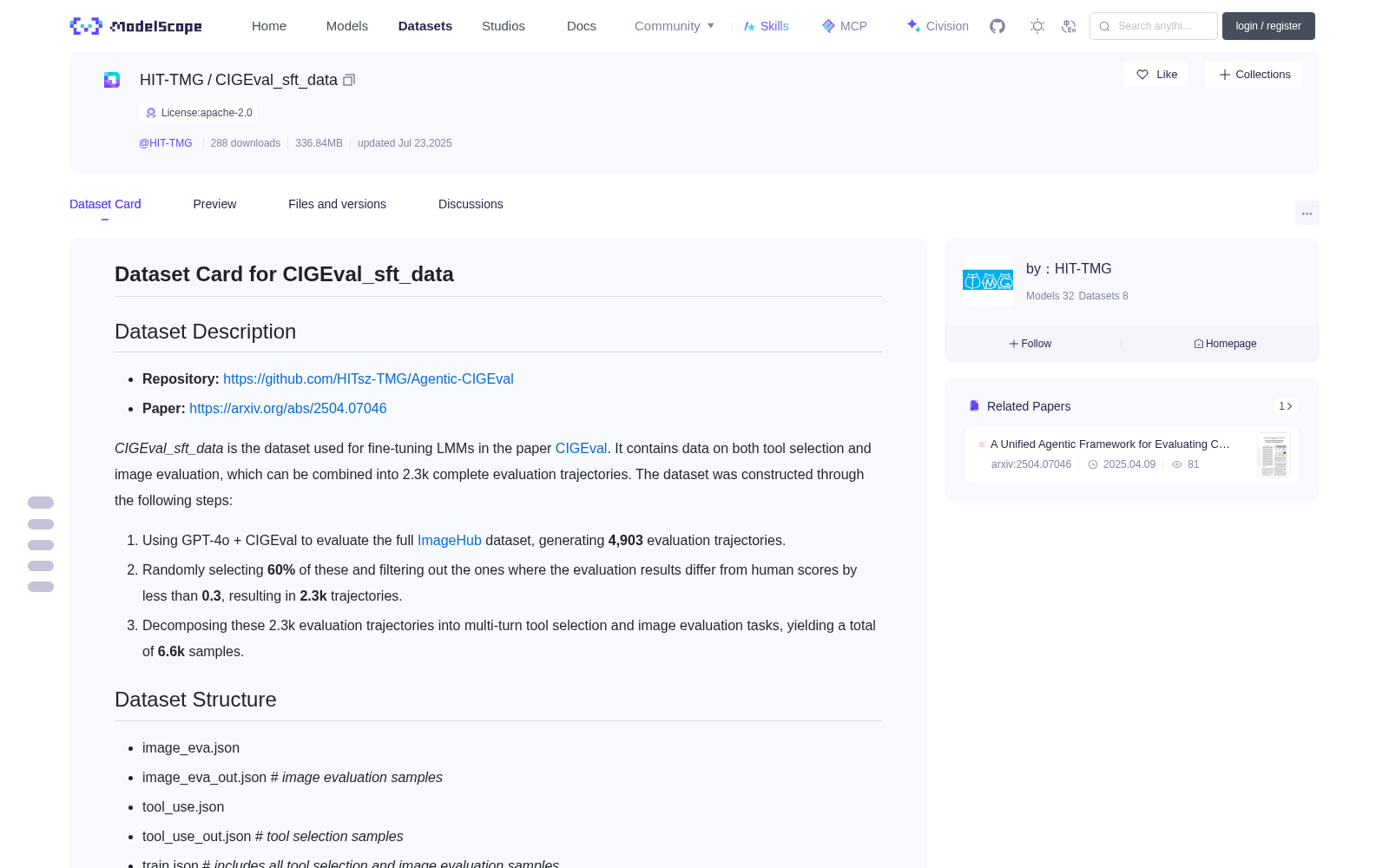Click the 'tool_use.json' list item
The image size is (1389, 868).
click(x=183, y=807)
